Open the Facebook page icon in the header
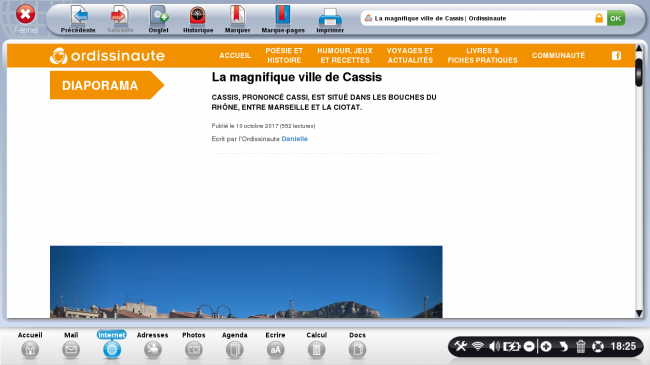This screenshot has width=650, height=365. click(616, 56)
